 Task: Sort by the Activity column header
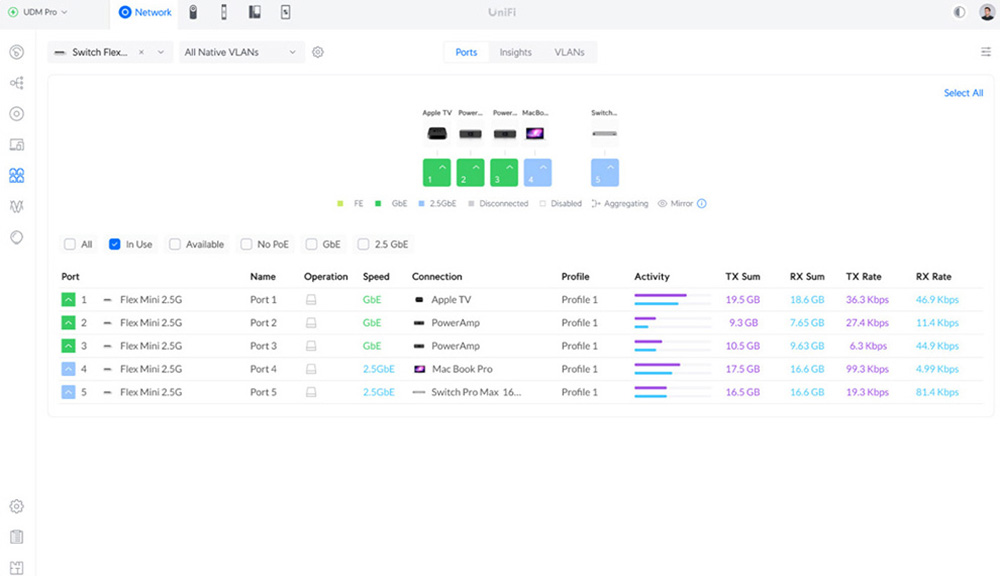[652, 277]
